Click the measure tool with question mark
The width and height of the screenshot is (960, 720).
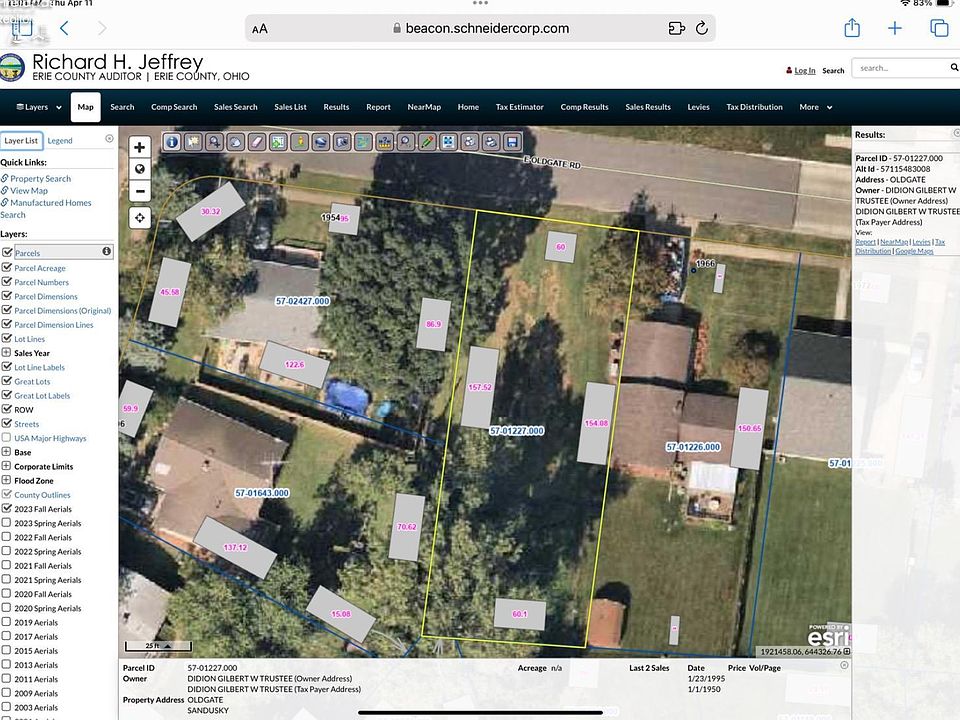pos(384,142)
